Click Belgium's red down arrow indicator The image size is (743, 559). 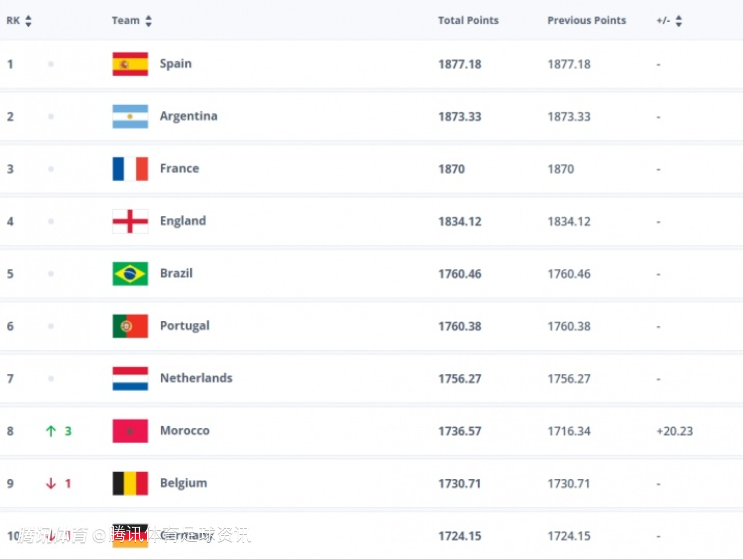(x=50, y=483)
